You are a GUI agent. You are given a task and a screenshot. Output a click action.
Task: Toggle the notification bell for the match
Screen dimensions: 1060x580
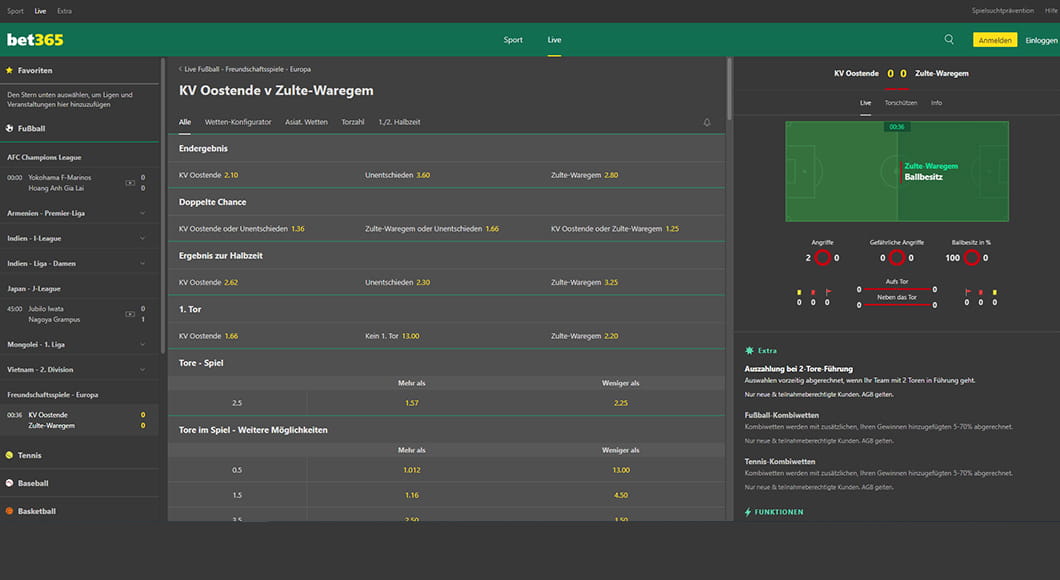pos(706,122)
